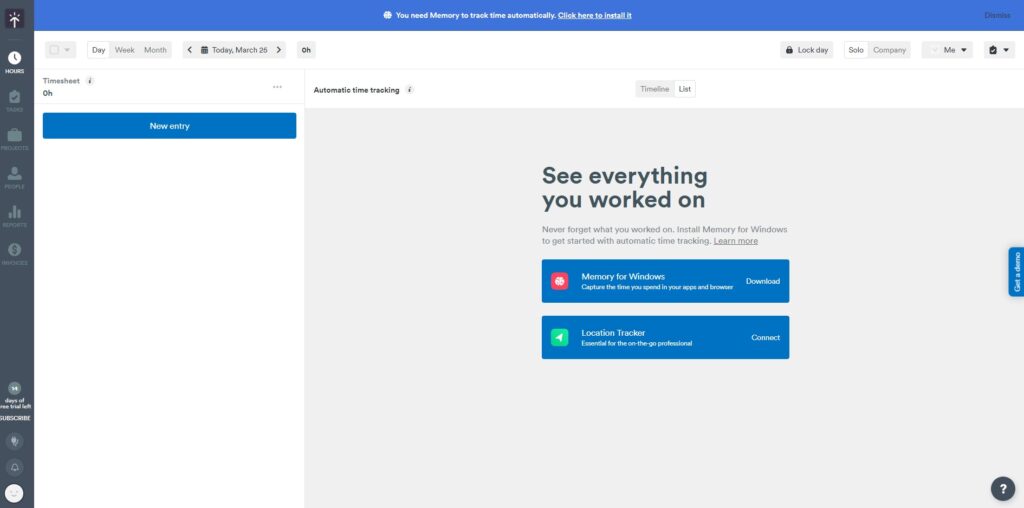Viewport: 1024px width, 508px height.
Task: Connect the Location Tracker
Action: (765, 338)
